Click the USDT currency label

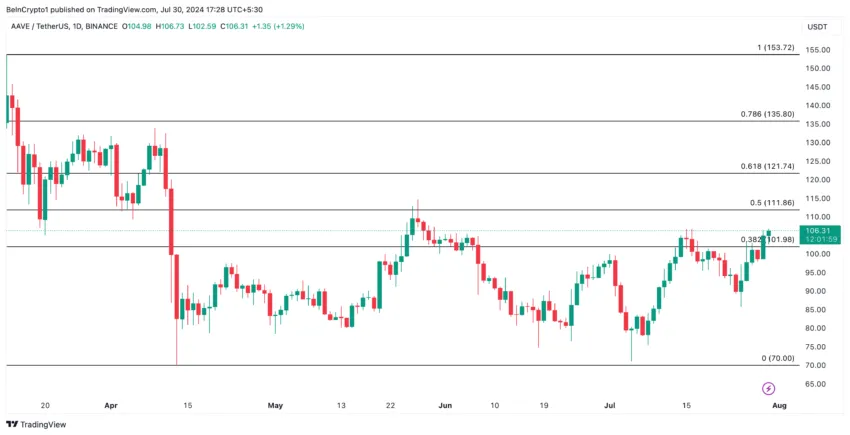(817, 26)
